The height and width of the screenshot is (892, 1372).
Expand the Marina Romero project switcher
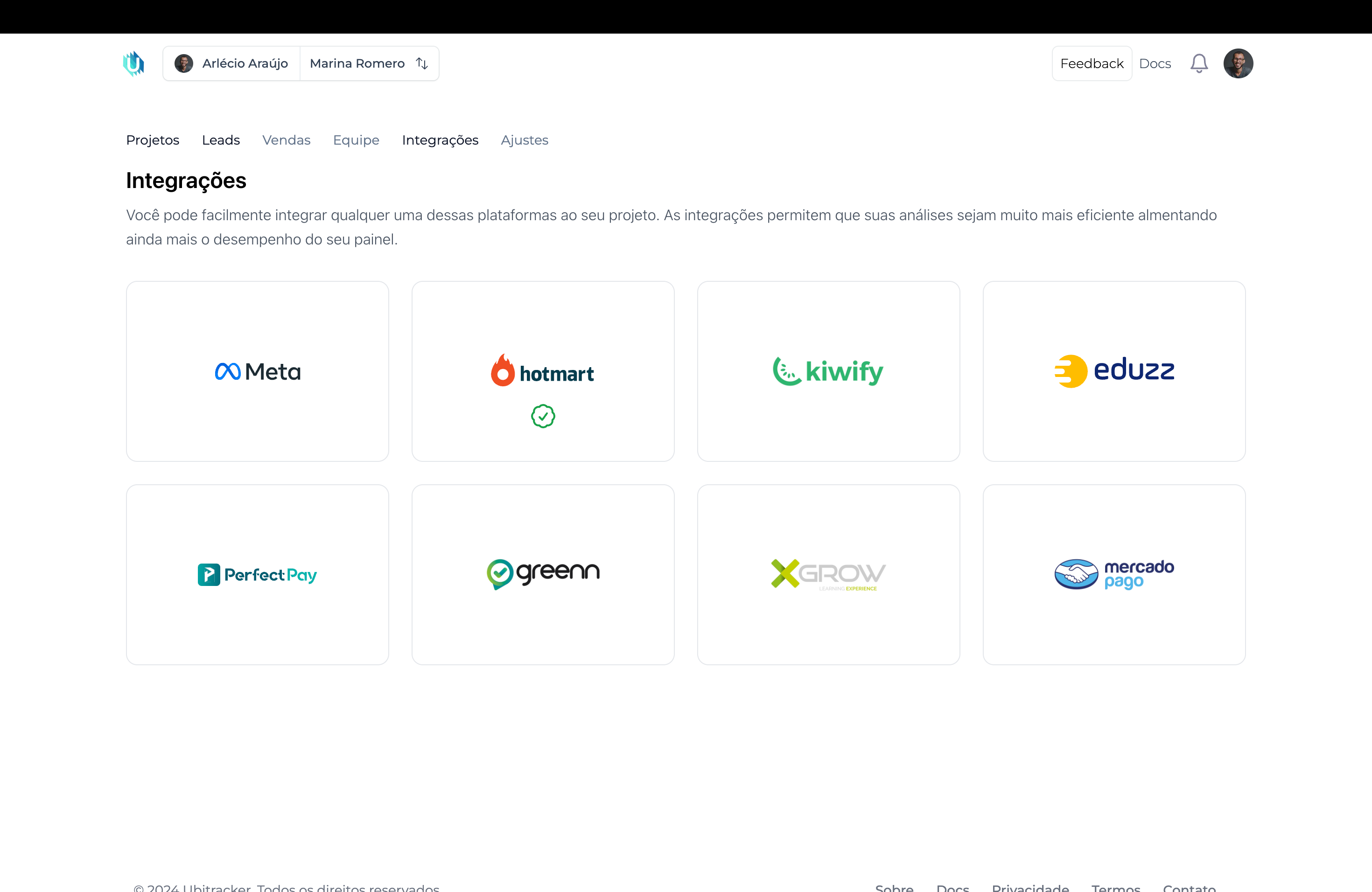[369, 63]
